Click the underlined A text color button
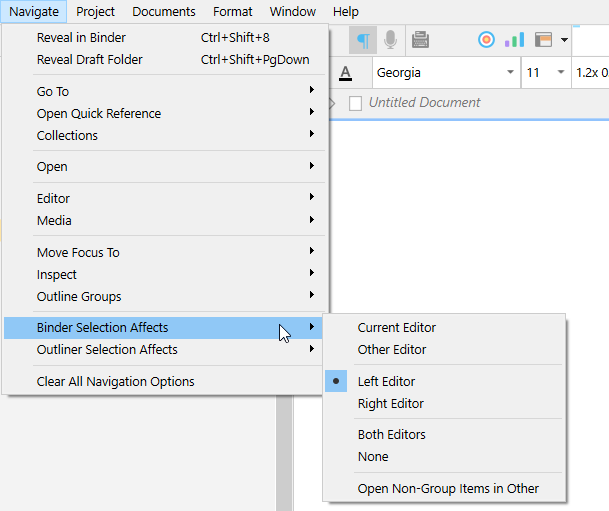 click(346, 73)
